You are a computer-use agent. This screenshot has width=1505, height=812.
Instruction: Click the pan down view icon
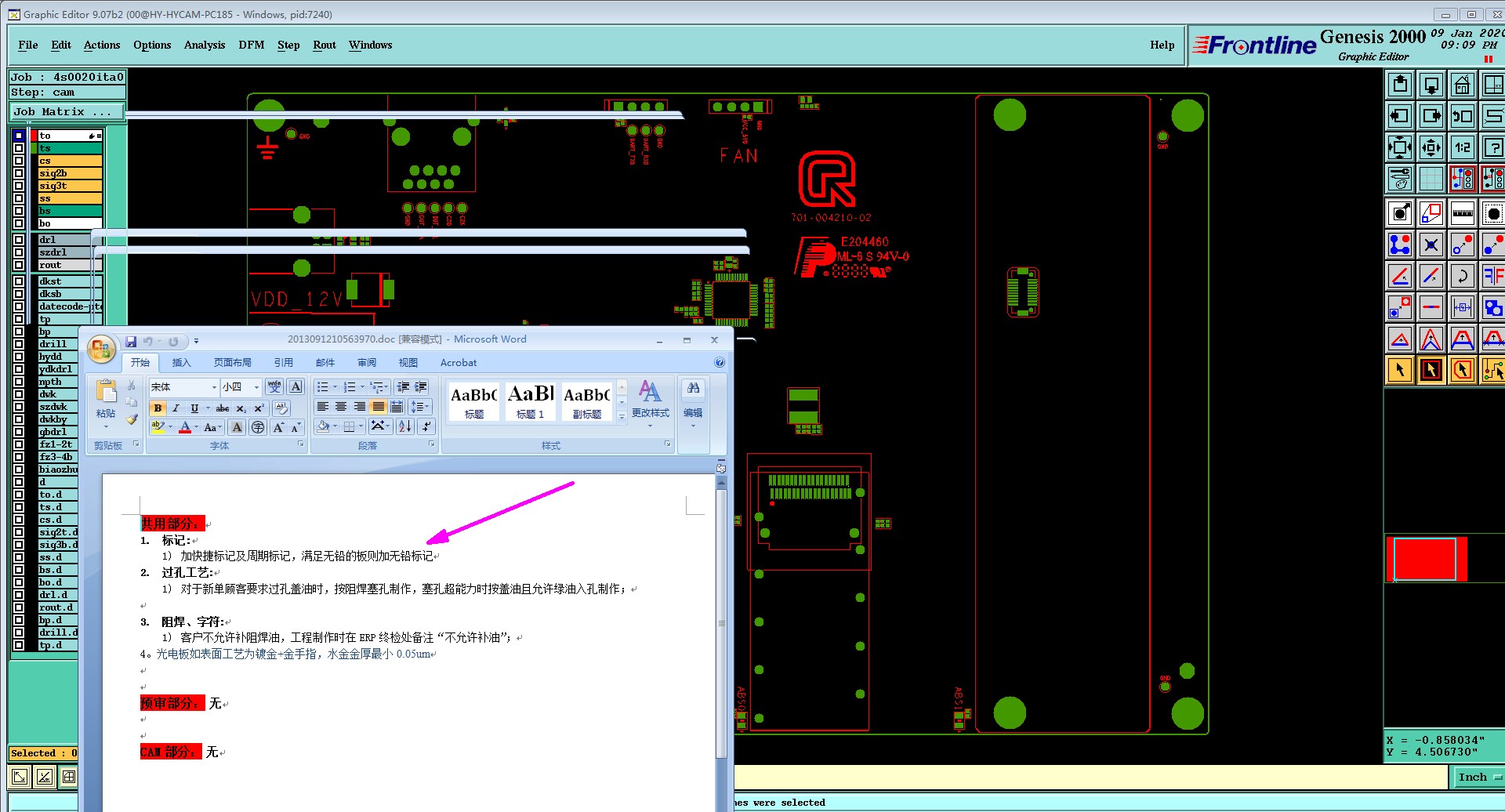(1431, 85)
